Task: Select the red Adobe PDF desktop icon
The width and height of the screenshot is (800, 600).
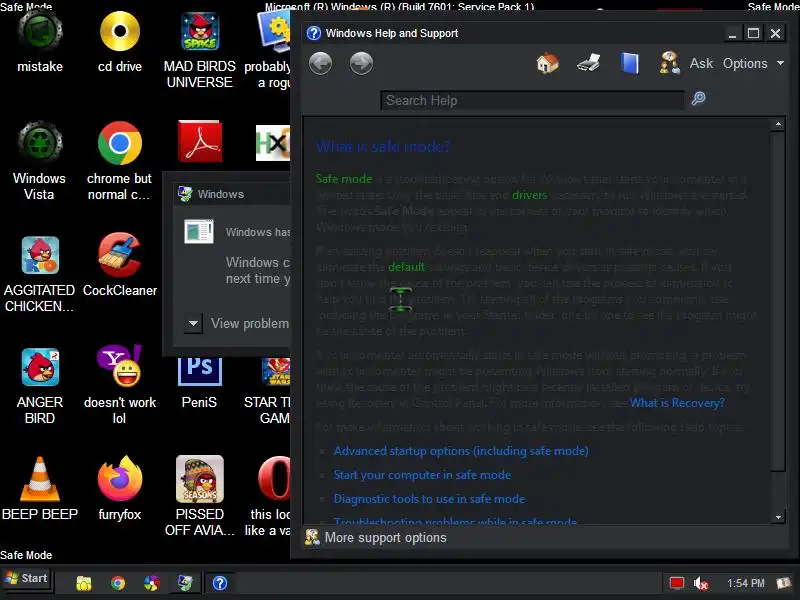Action: [x=200, y=141]
